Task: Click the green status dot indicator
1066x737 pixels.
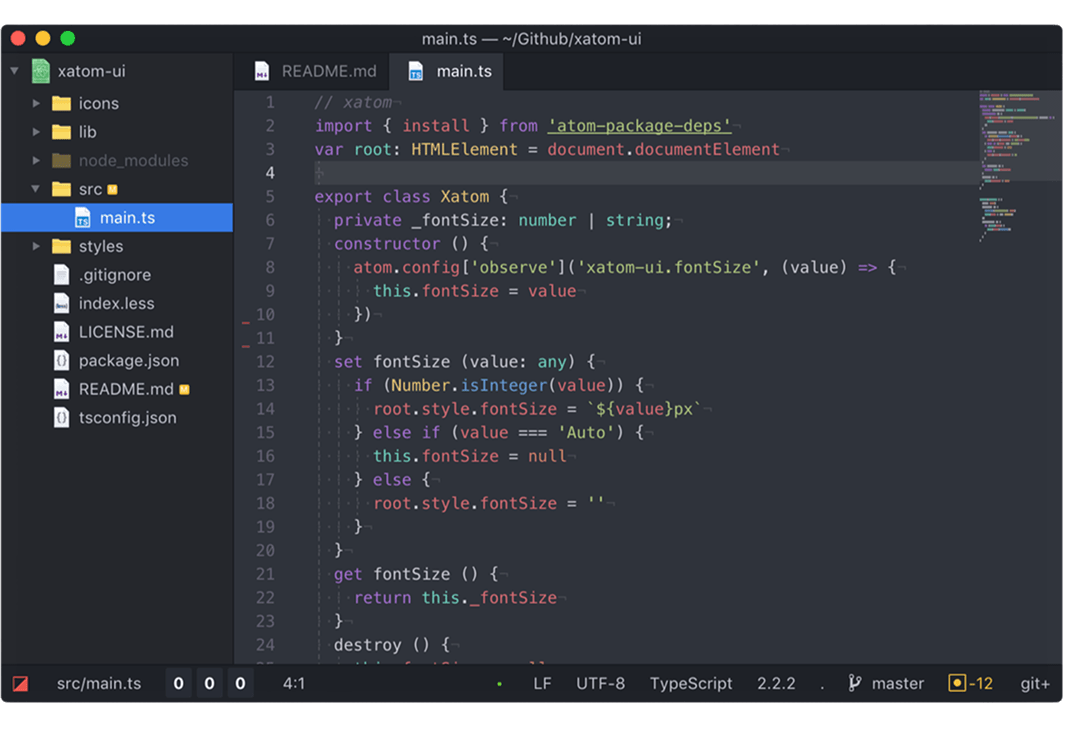Action: click(x=500, y=684)
